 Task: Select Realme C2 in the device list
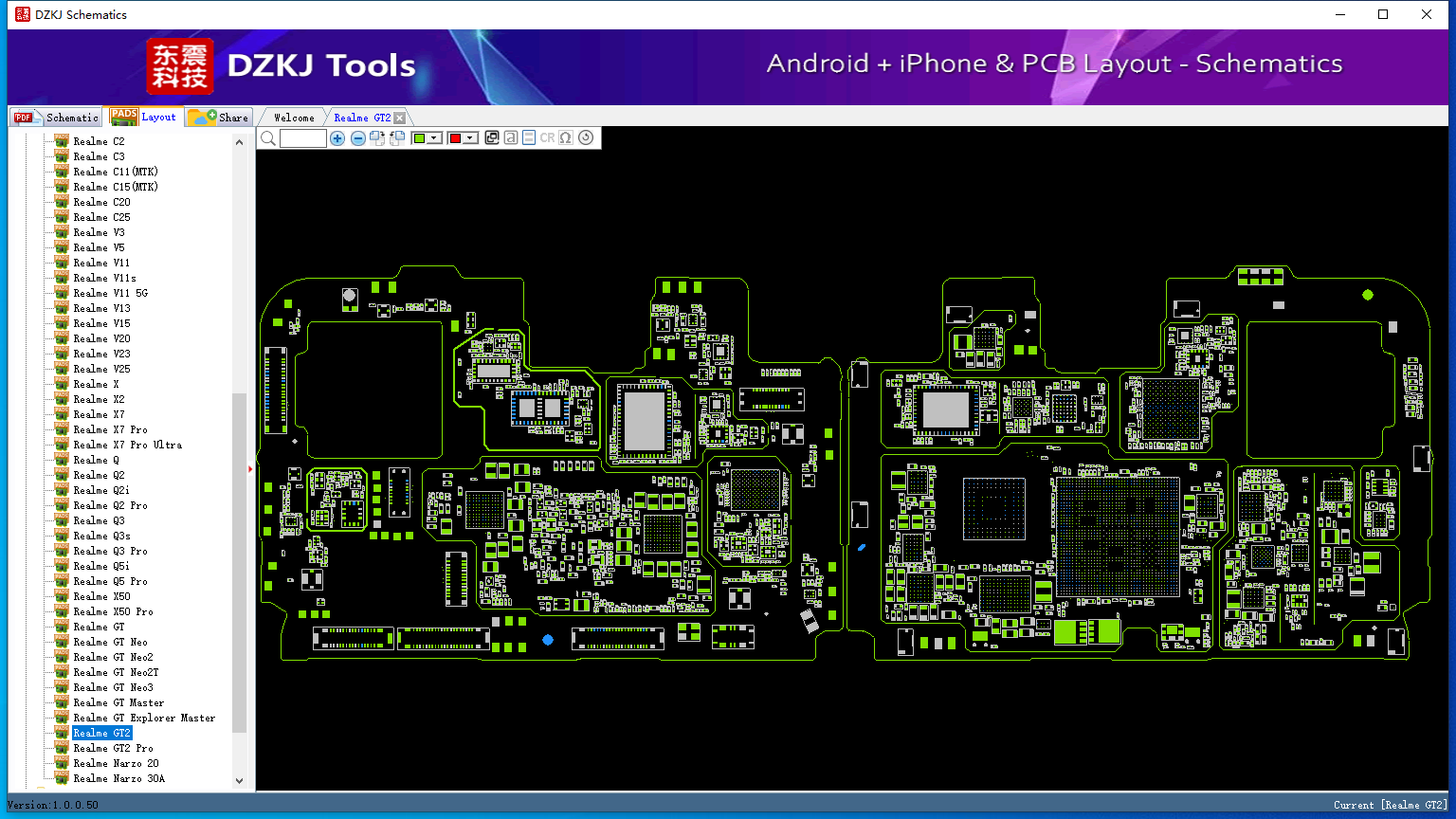coord(99,141)
